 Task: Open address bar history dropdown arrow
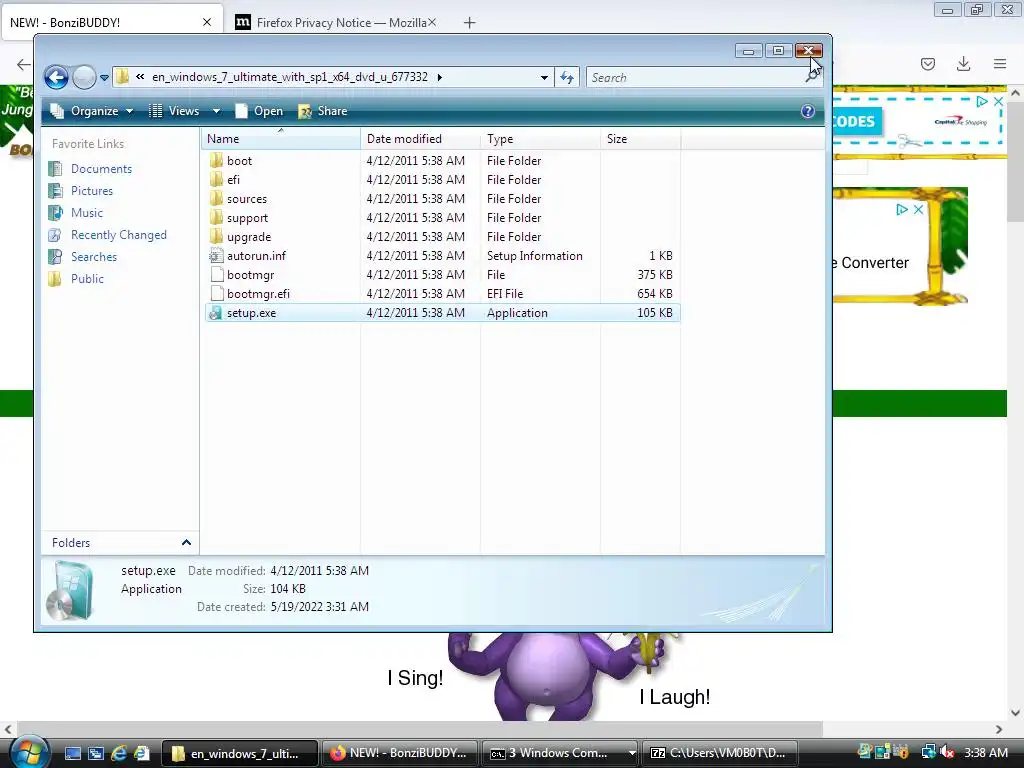(544, 77)
